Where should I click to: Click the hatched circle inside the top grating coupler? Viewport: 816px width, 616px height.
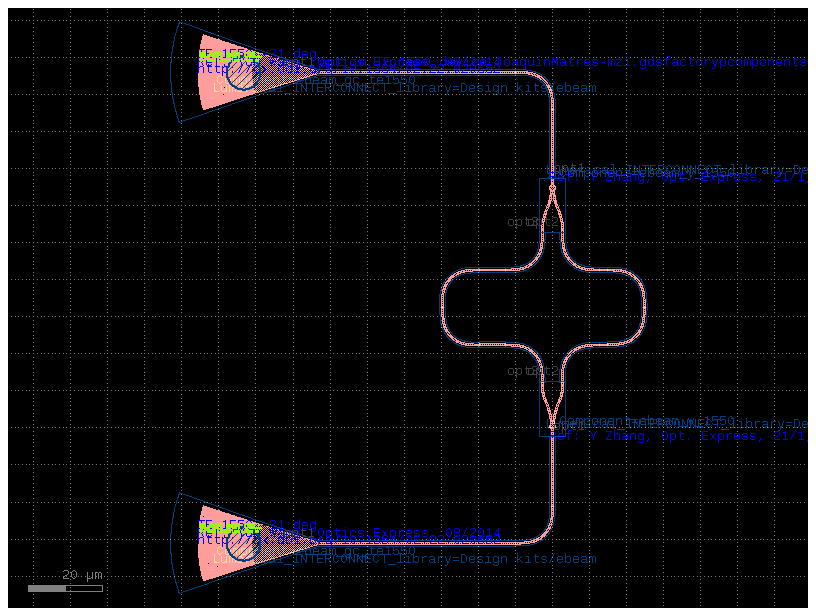tap(243, 75)
